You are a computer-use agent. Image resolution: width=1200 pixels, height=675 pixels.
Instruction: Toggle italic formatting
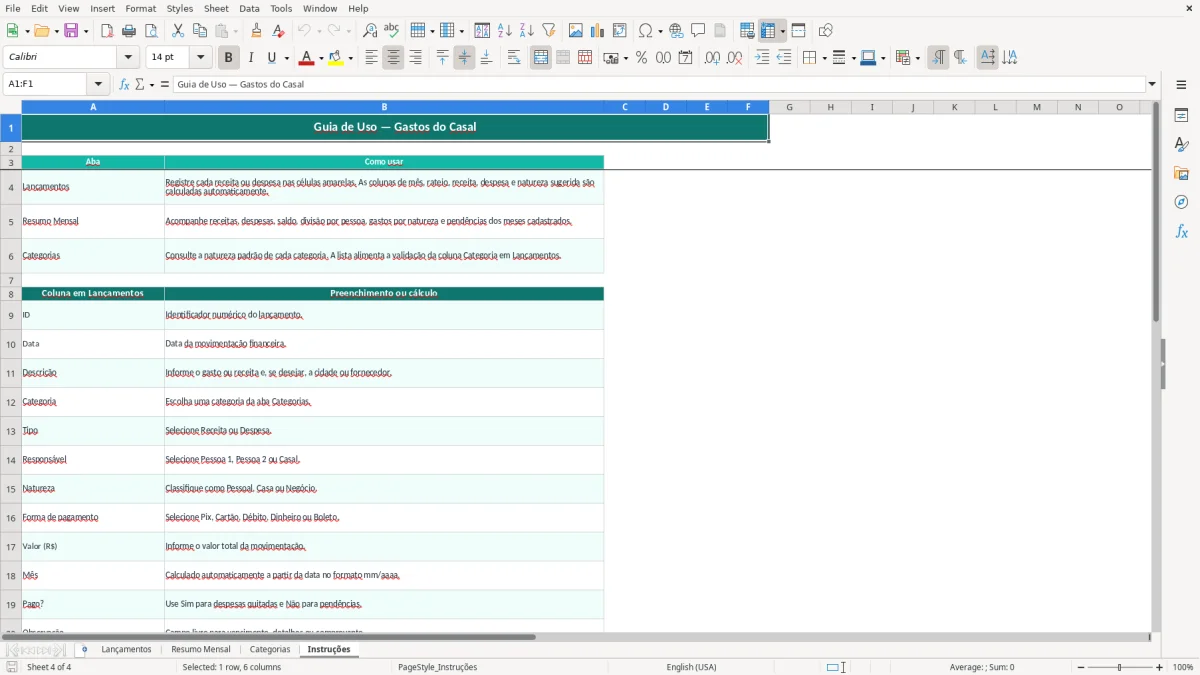[251, 58]
